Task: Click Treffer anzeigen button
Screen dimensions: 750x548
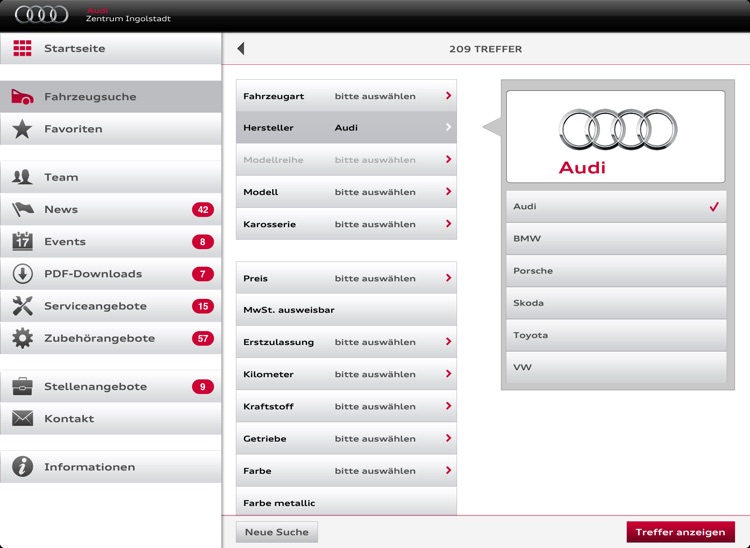Action: (680, 532)
